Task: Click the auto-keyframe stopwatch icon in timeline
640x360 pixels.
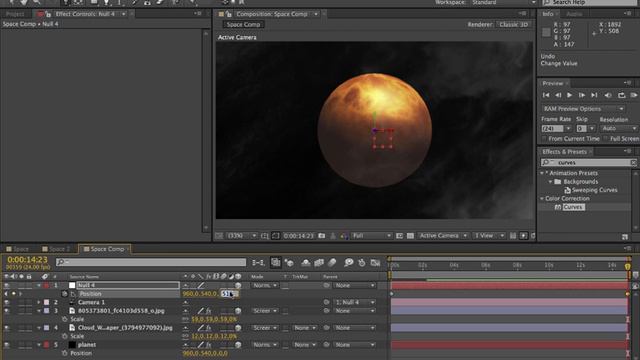Action: tap(362, 263)
